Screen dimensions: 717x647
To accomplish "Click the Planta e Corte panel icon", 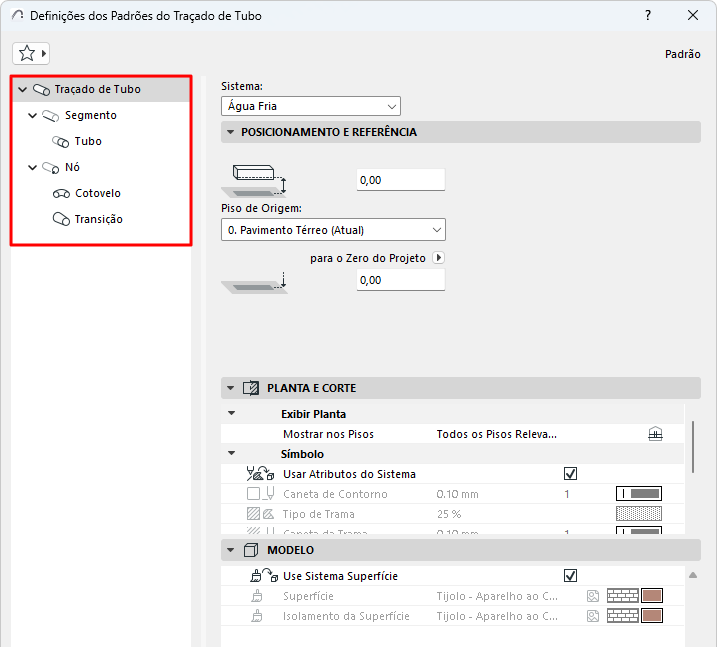I will click(x=251, y=388).
